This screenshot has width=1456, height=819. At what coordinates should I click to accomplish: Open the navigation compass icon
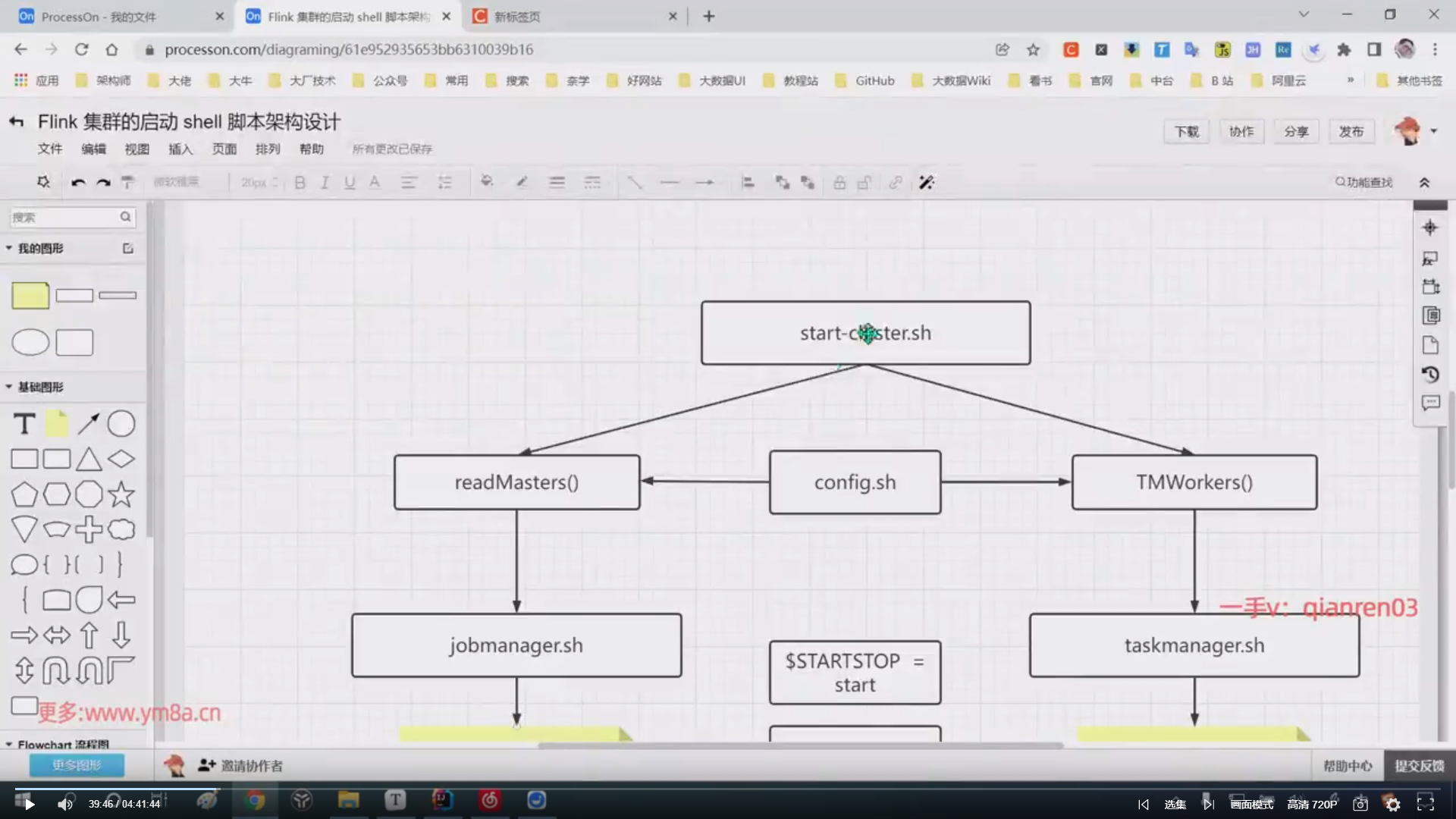click(1430, 227)
